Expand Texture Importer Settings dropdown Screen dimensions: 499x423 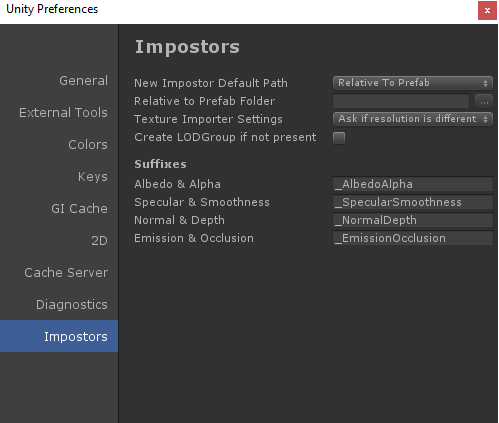pos(413,119)
